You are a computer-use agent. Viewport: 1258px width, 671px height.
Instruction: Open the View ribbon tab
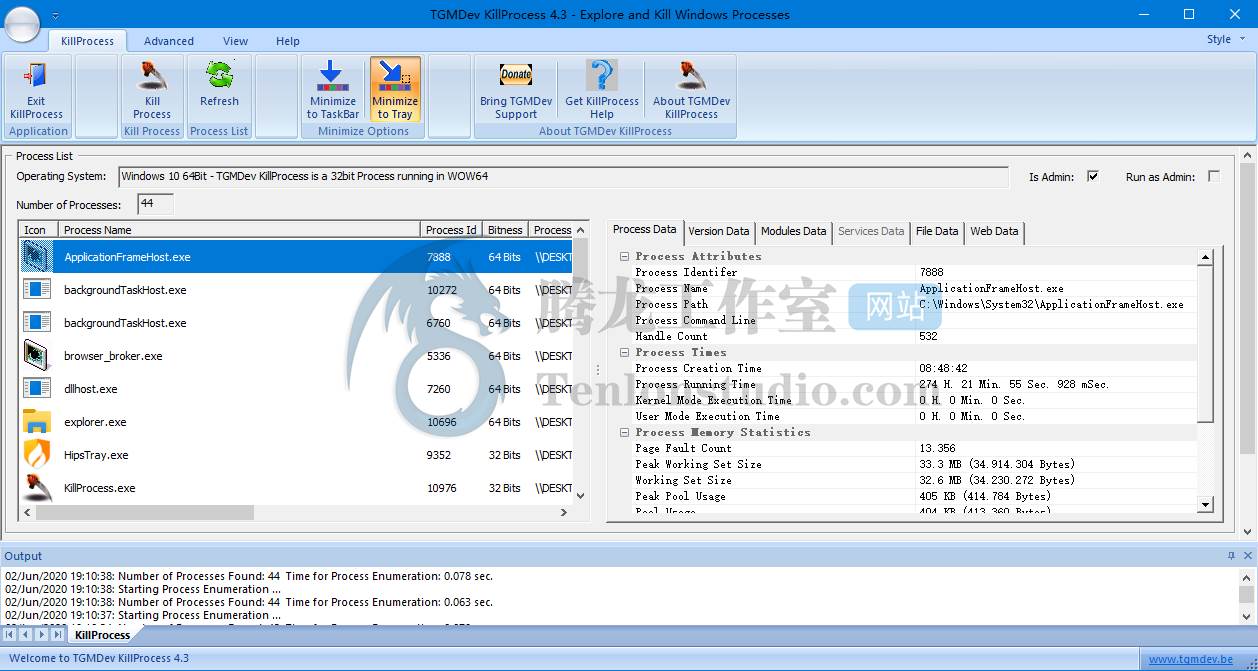click(x=236, y=41)
